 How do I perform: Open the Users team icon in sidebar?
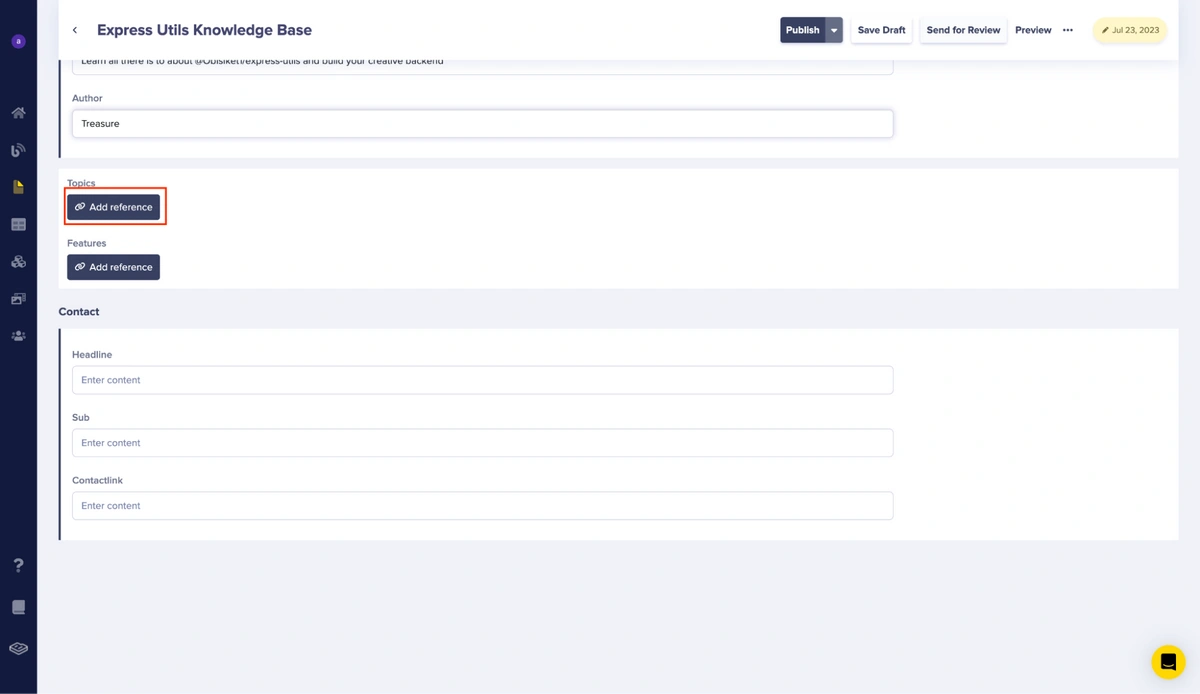[x=18, y=336]
